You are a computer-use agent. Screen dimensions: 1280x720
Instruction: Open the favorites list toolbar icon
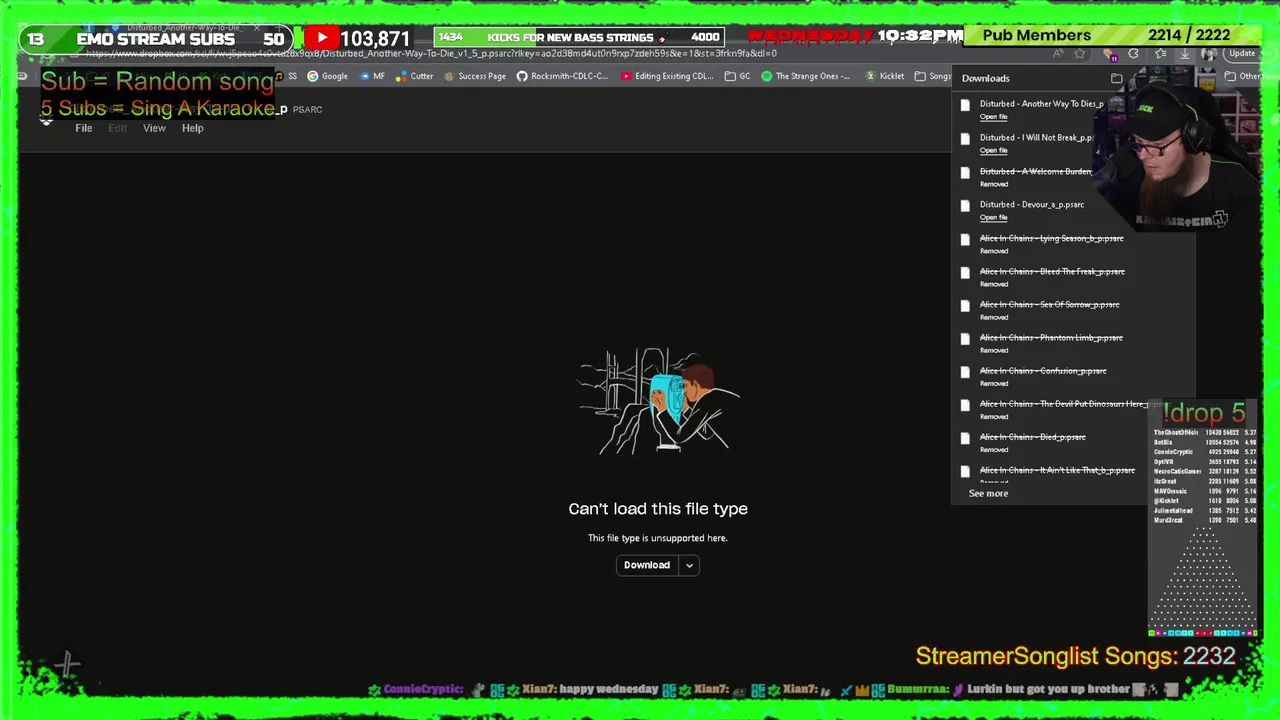point(1160,54)
